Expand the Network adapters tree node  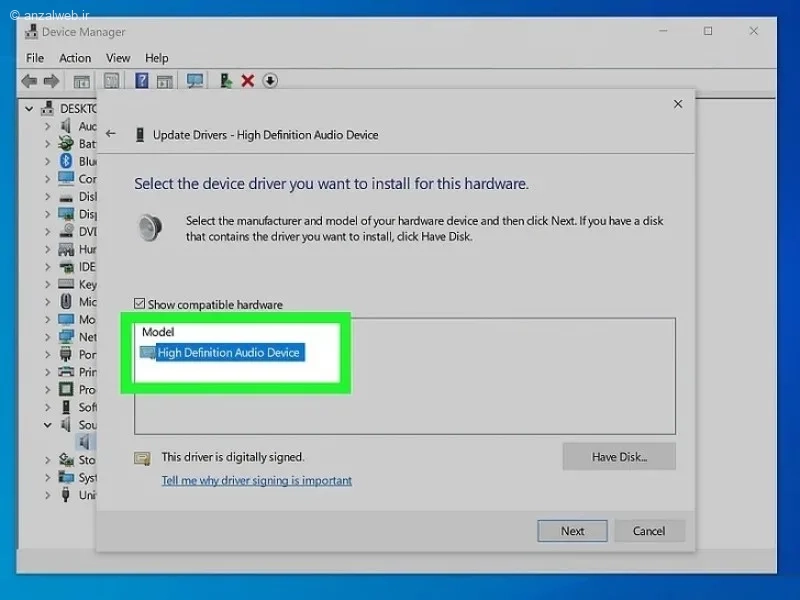point(47,337)
